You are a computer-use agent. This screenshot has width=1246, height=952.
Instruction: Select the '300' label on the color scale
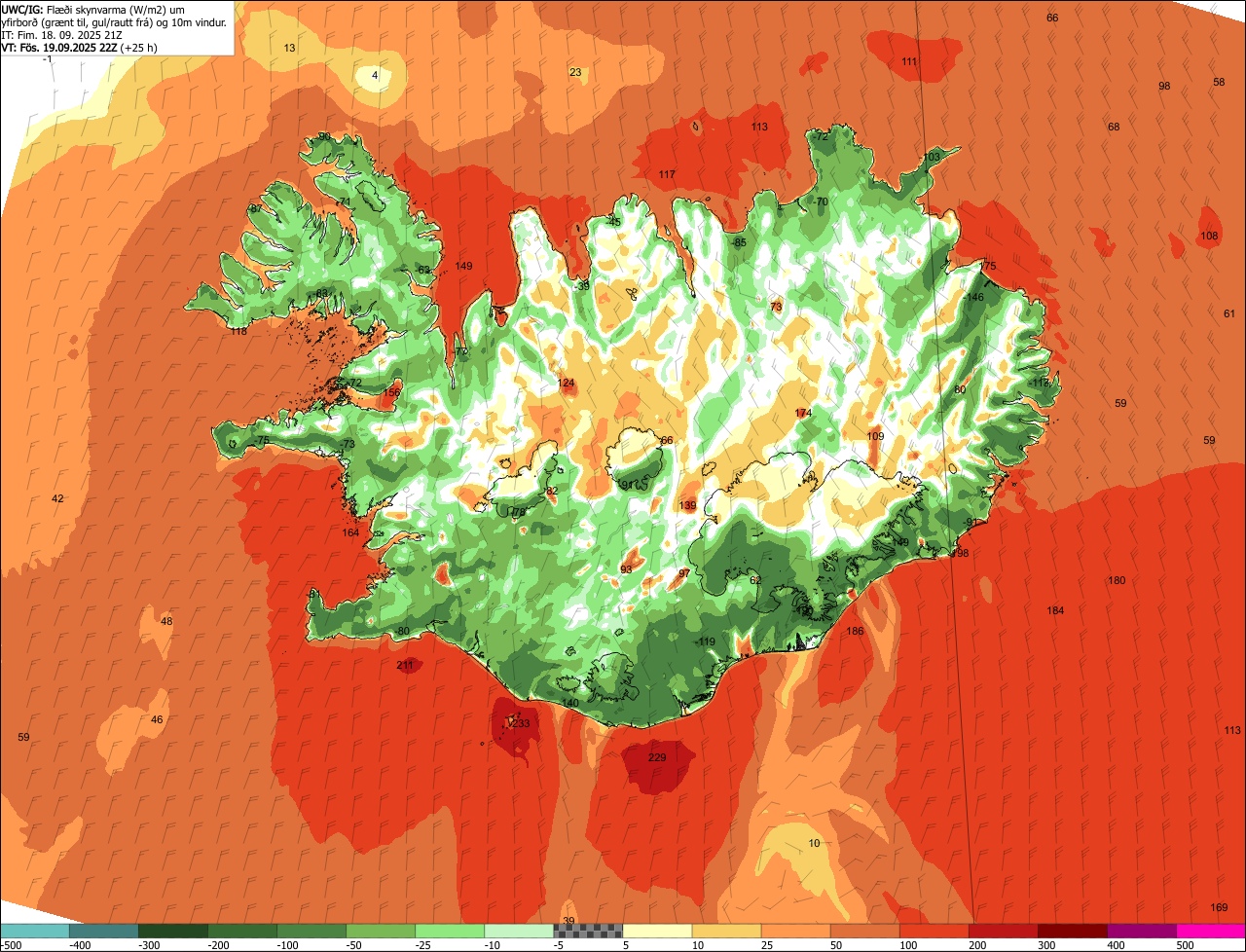tap(1045, 945)
